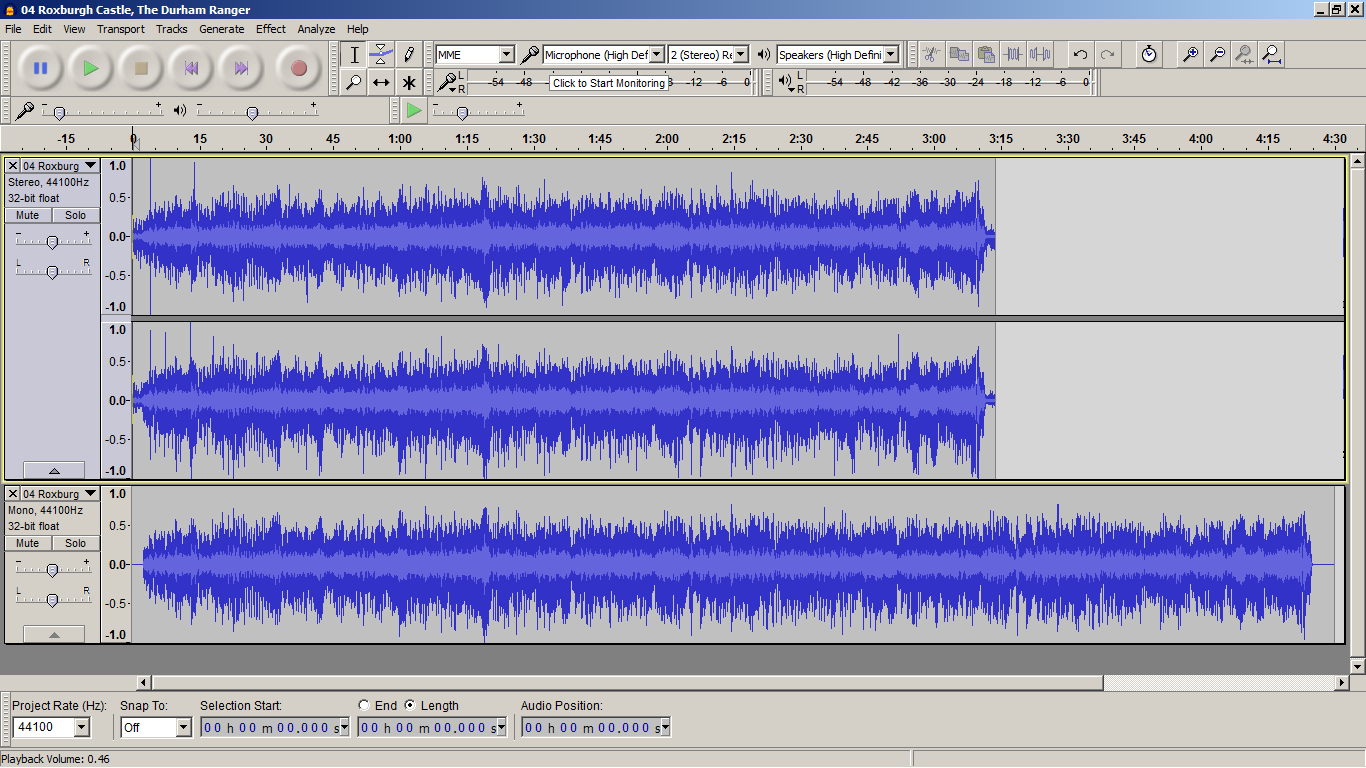
Task: Click the Fit Project zoom icon
Action: [1271, 54]
